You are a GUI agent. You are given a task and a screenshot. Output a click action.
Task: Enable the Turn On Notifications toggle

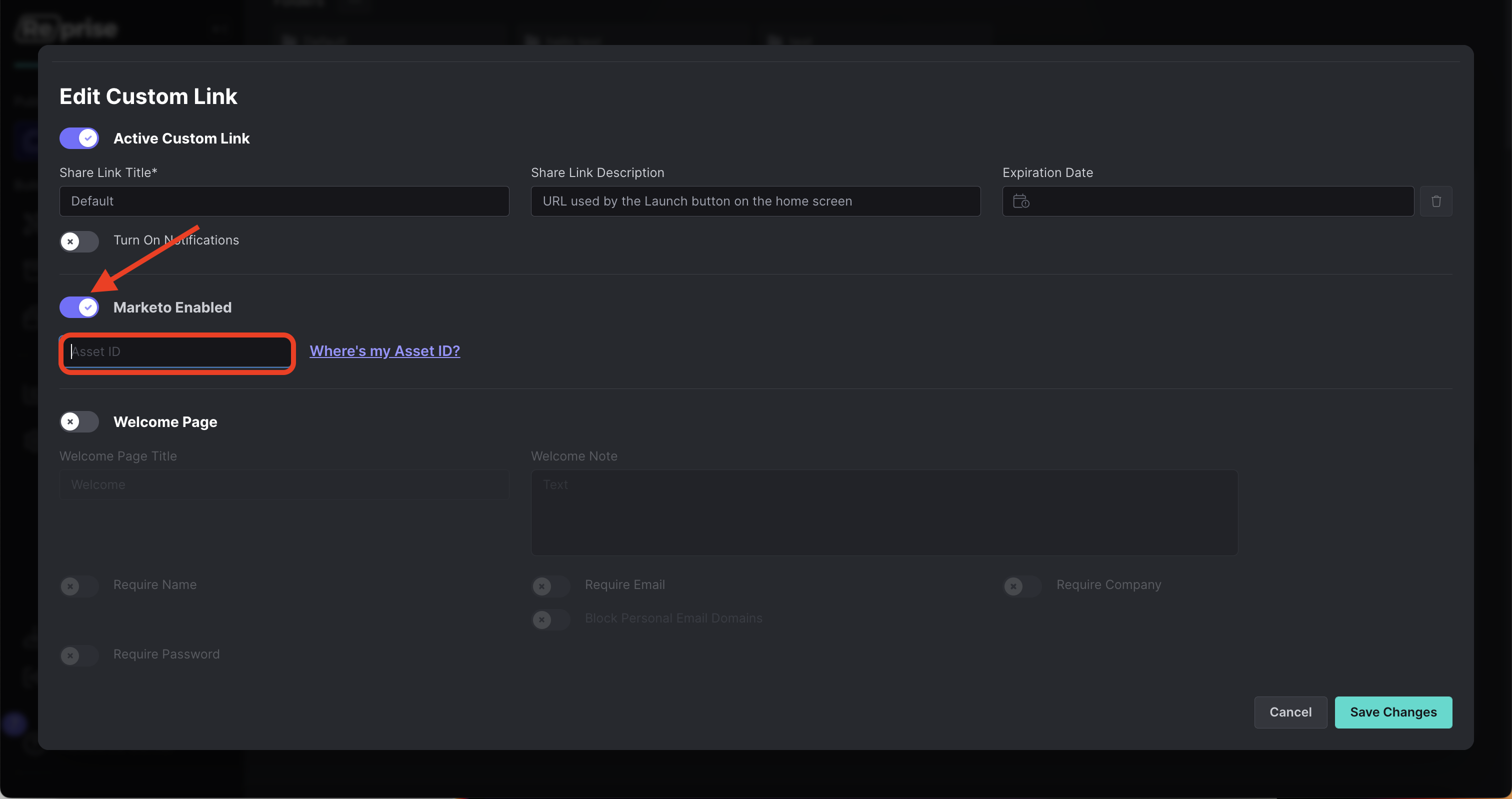tap(79, 241)
